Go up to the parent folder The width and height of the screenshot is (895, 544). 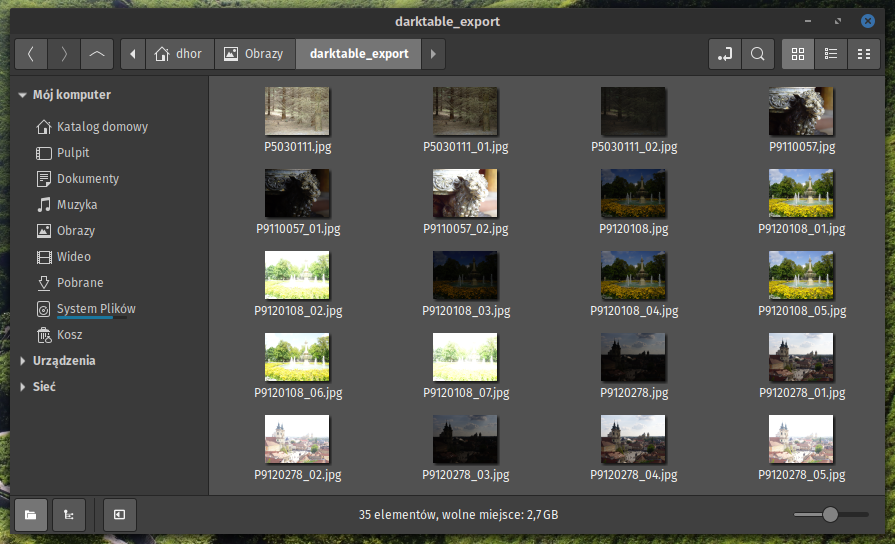(x=97, y=54)
